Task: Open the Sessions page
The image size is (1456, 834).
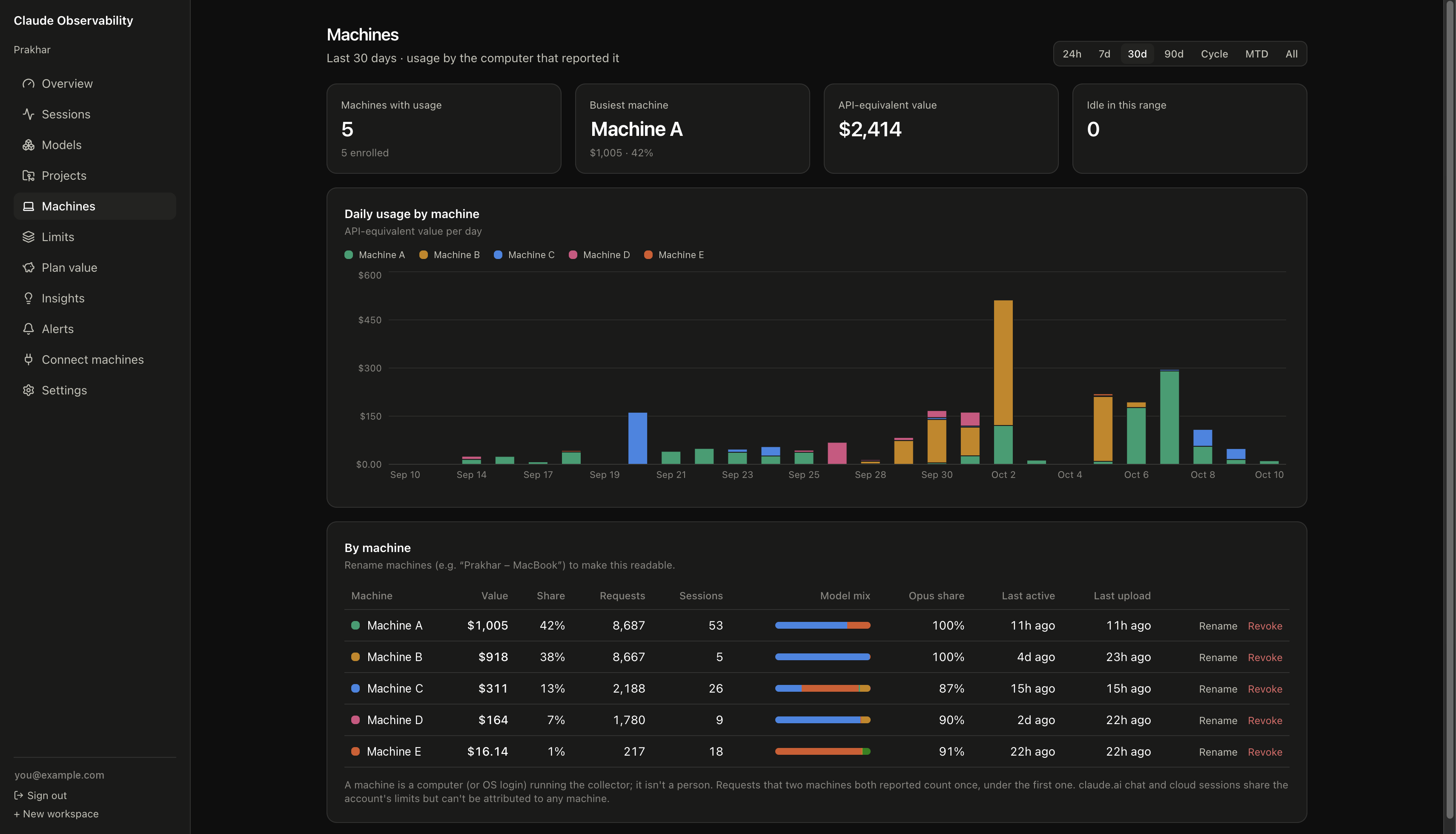Action: (95, 114)
